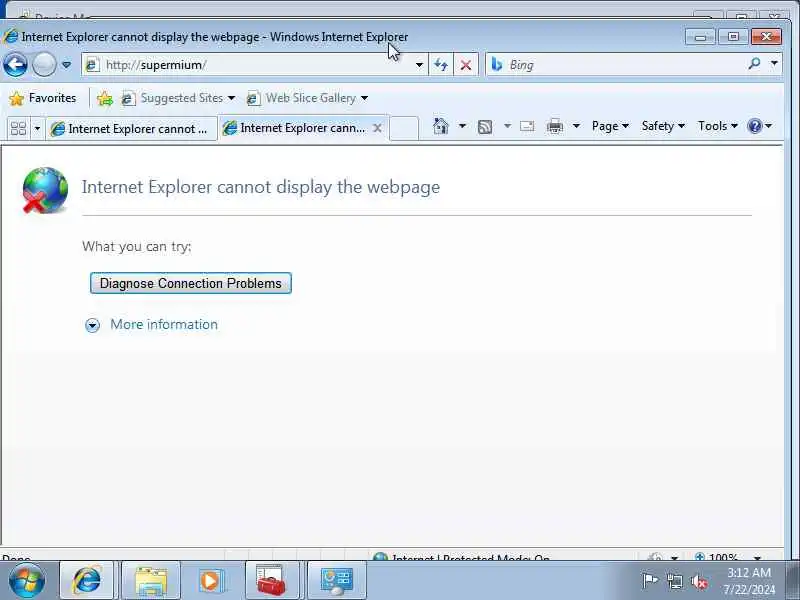This screenshot has width=800, height=600.
Task: Click Add to Favorites Bar icon
Action: (x=105, y=98)
